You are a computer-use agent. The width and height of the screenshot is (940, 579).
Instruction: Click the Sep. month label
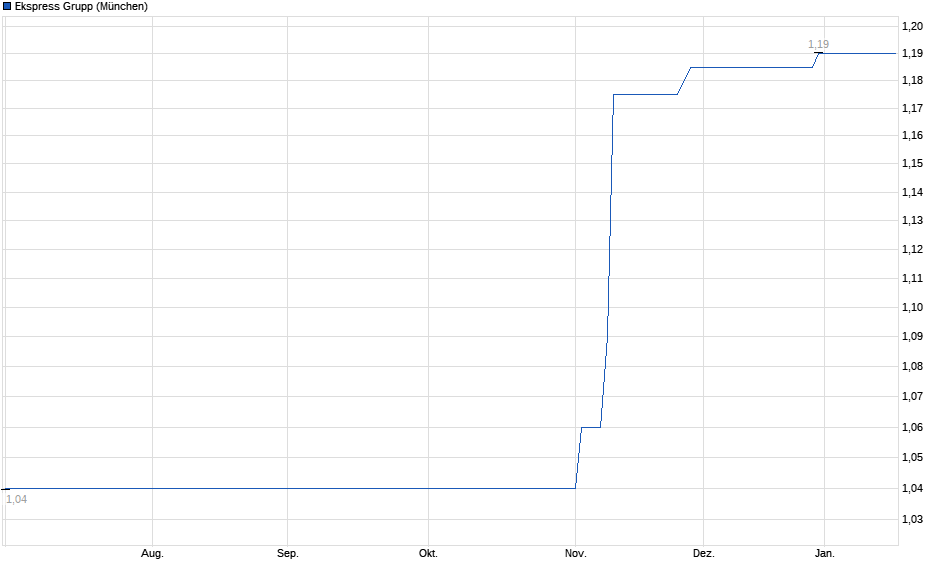click(289, 551)
